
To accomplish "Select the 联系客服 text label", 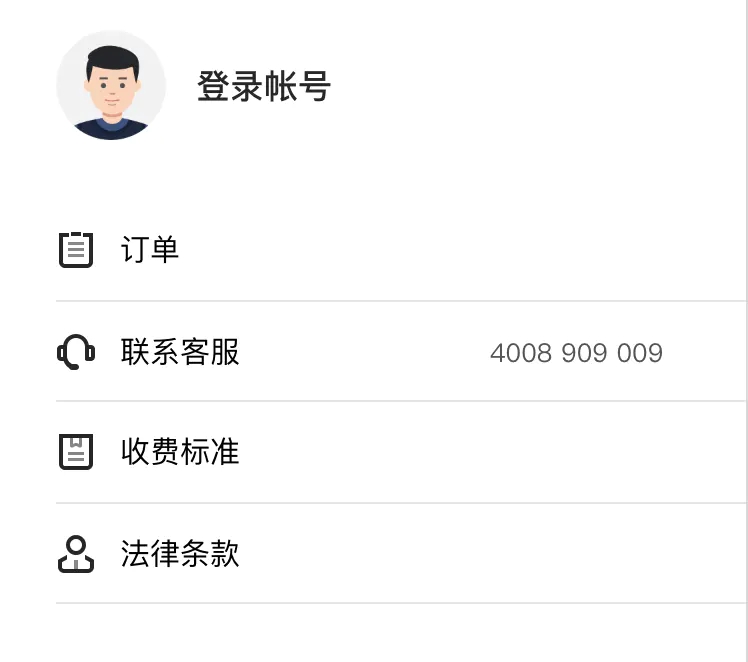I will click(x=180, y=352).
